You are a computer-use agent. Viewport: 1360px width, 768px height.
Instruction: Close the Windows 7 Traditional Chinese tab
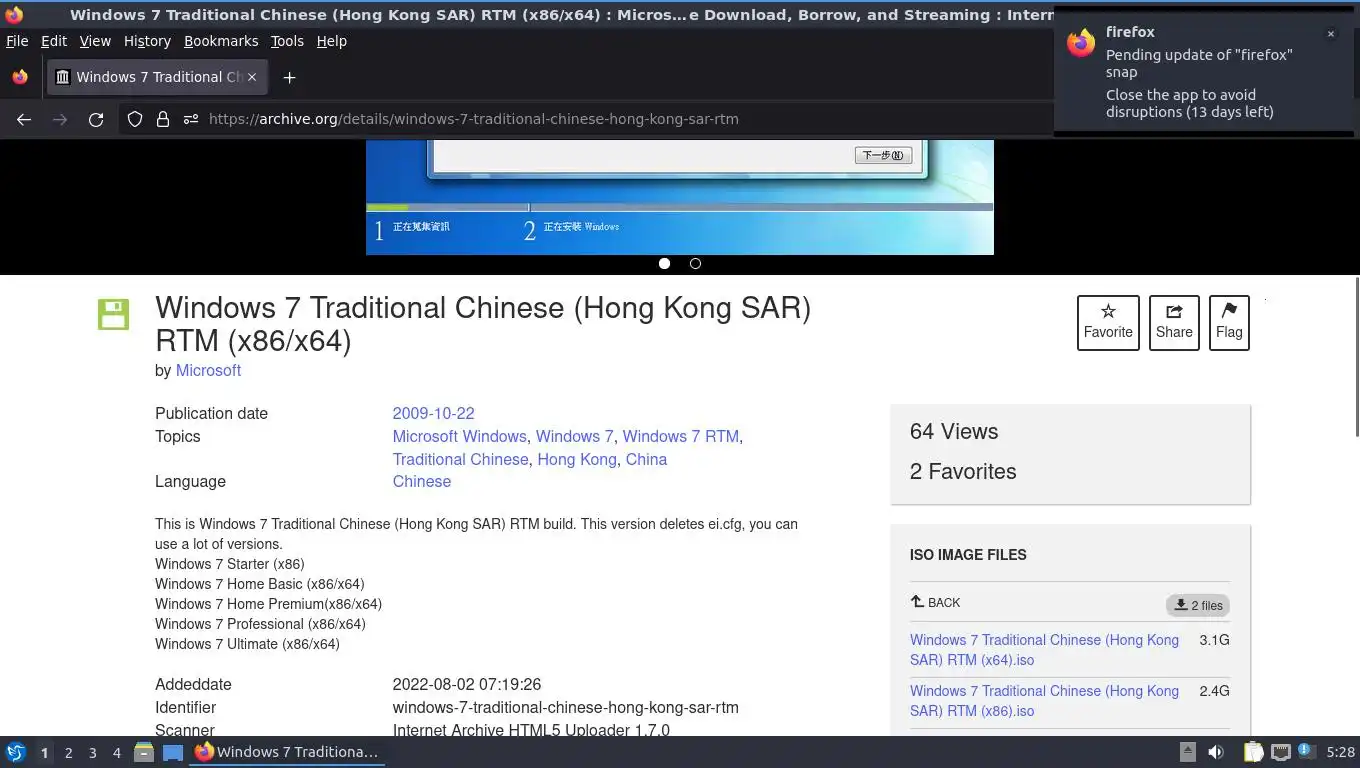pyautogui.click(x=252, y=77)
